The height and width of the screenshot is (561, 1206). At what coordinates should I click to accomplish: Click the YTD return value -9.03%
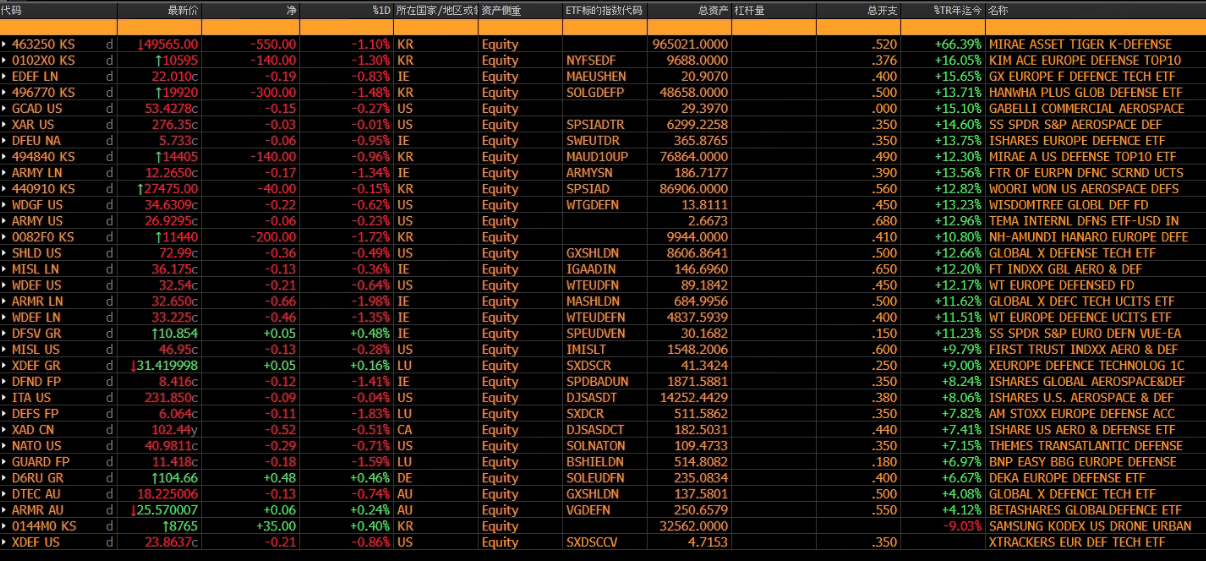click(x=964, y=526)
